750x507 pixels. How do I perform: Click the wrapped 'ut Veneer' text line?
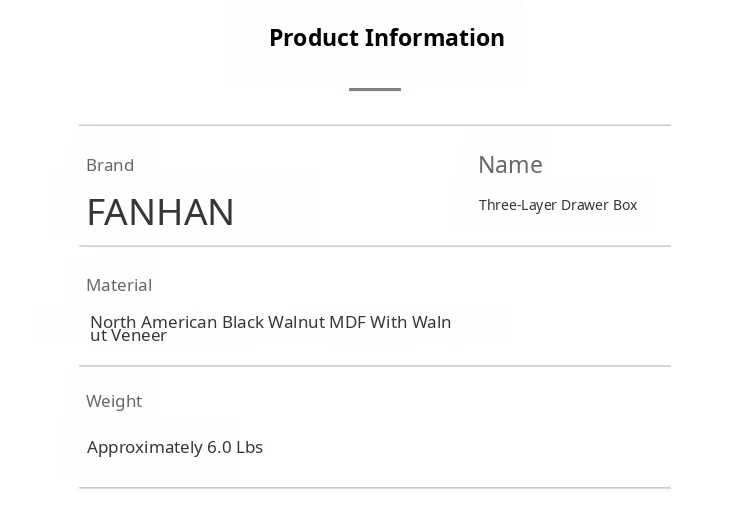[128, 336]
